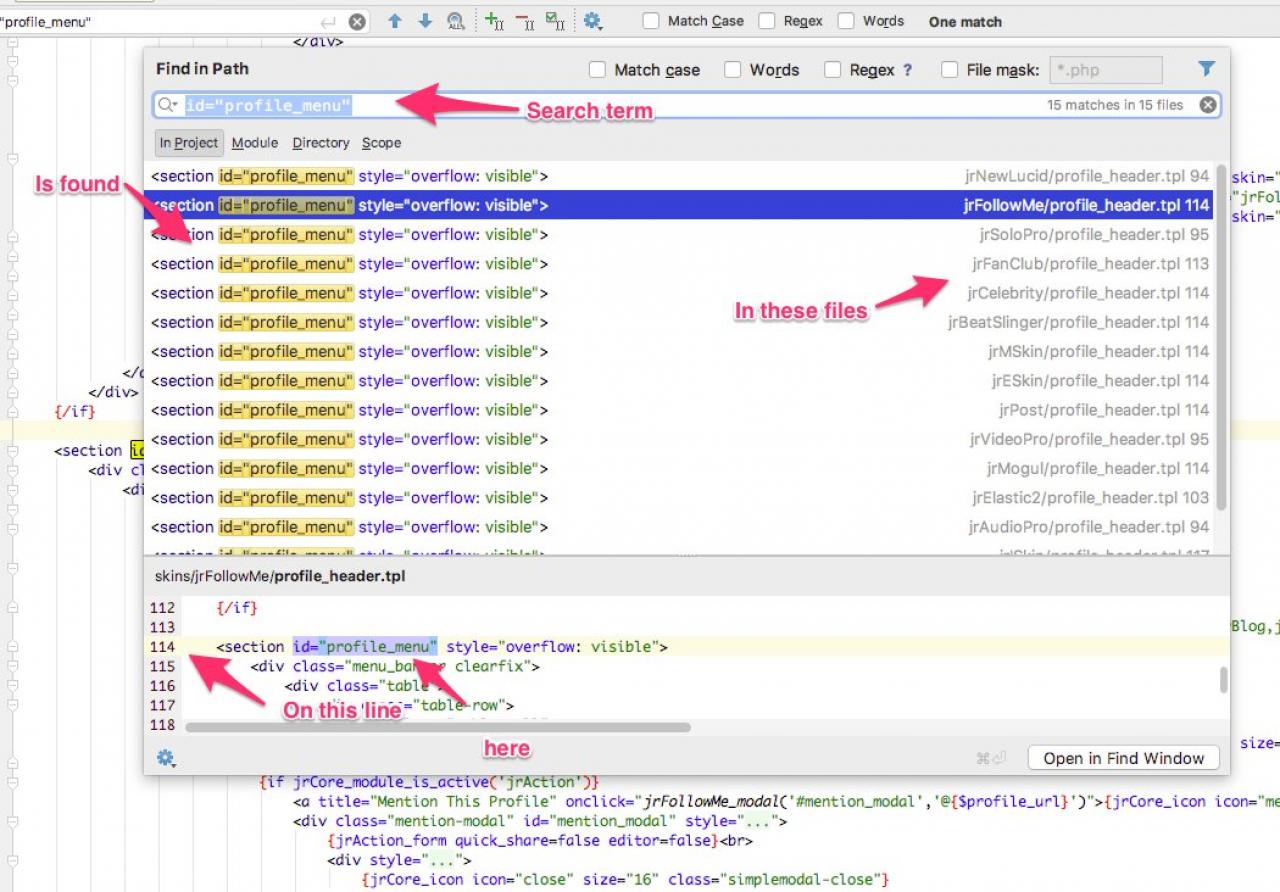The height and width of the screenshot is (892, 1280).
Task: Jump to next occurrence with down arrow
Action: 425,21
